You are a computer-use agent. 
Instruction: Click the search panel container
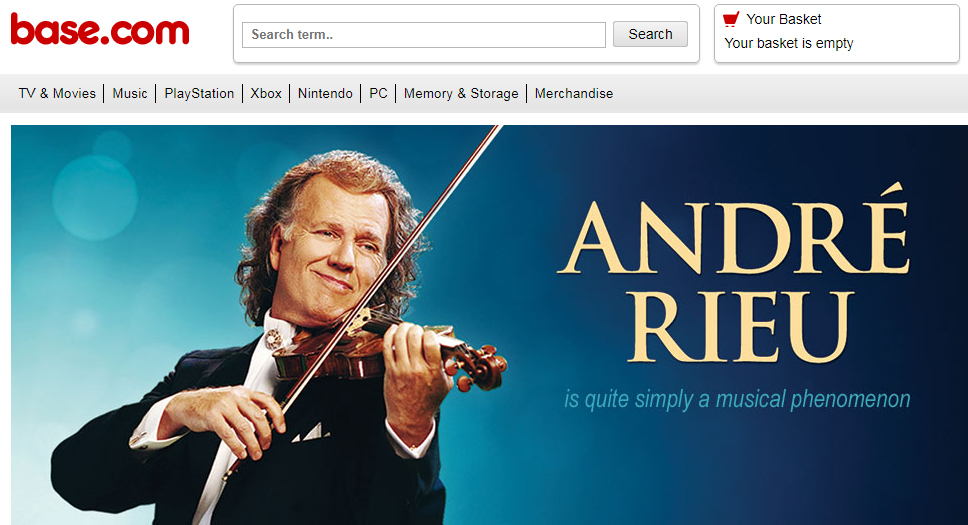466,33
